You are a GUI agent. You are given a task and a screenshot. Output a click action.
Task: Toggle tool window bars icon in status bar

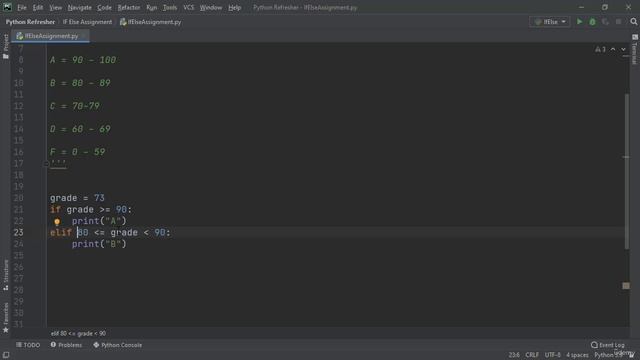tap(6, 355)
